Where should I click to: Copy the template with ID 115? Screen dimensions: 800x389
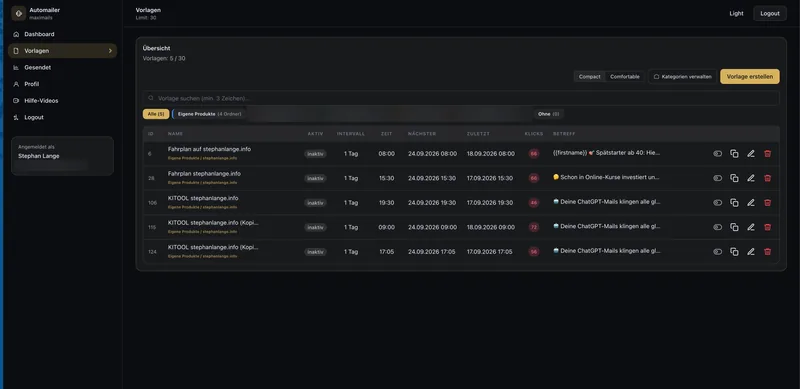pyautogui.click(x=734, y=227)
